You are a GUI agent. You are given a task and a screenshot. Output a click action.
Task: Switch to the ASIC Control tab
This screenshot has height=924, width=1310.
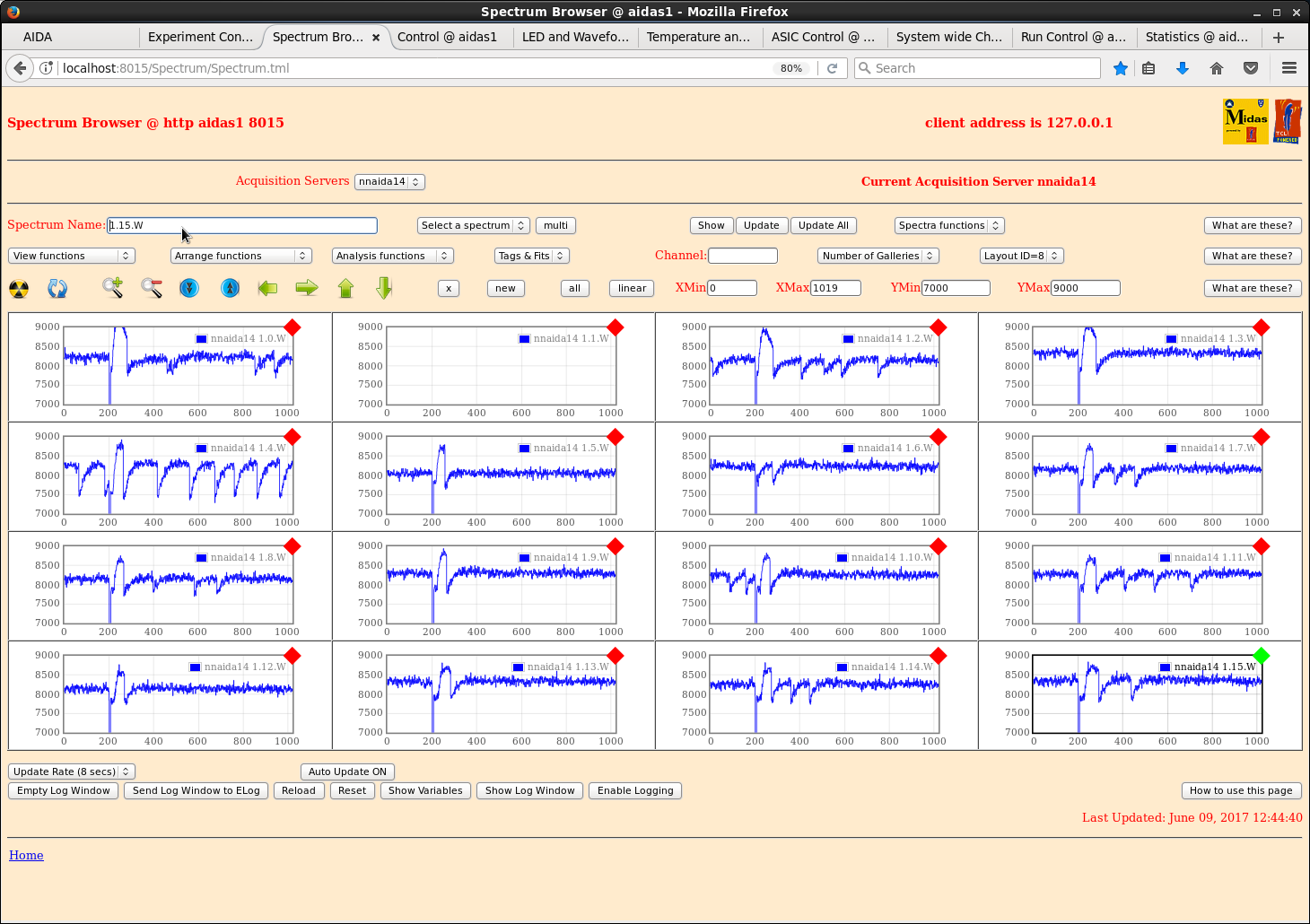(x=823, y=37)
